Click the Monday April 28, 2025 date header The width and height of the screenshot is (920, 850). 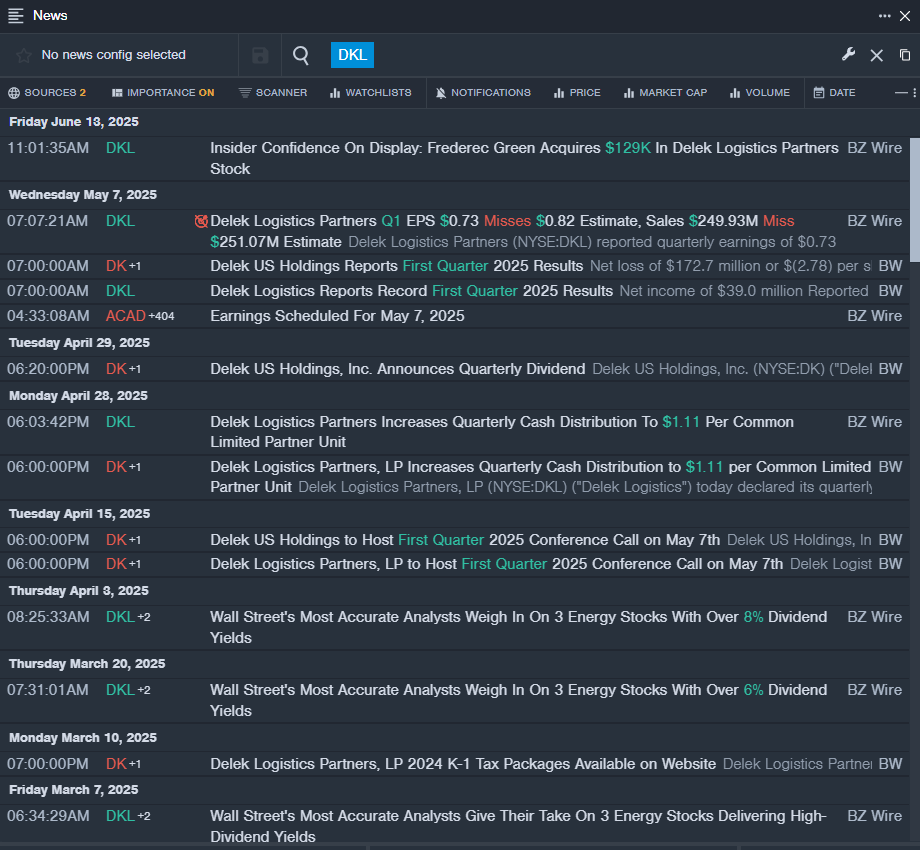click(x=78, y=396)
